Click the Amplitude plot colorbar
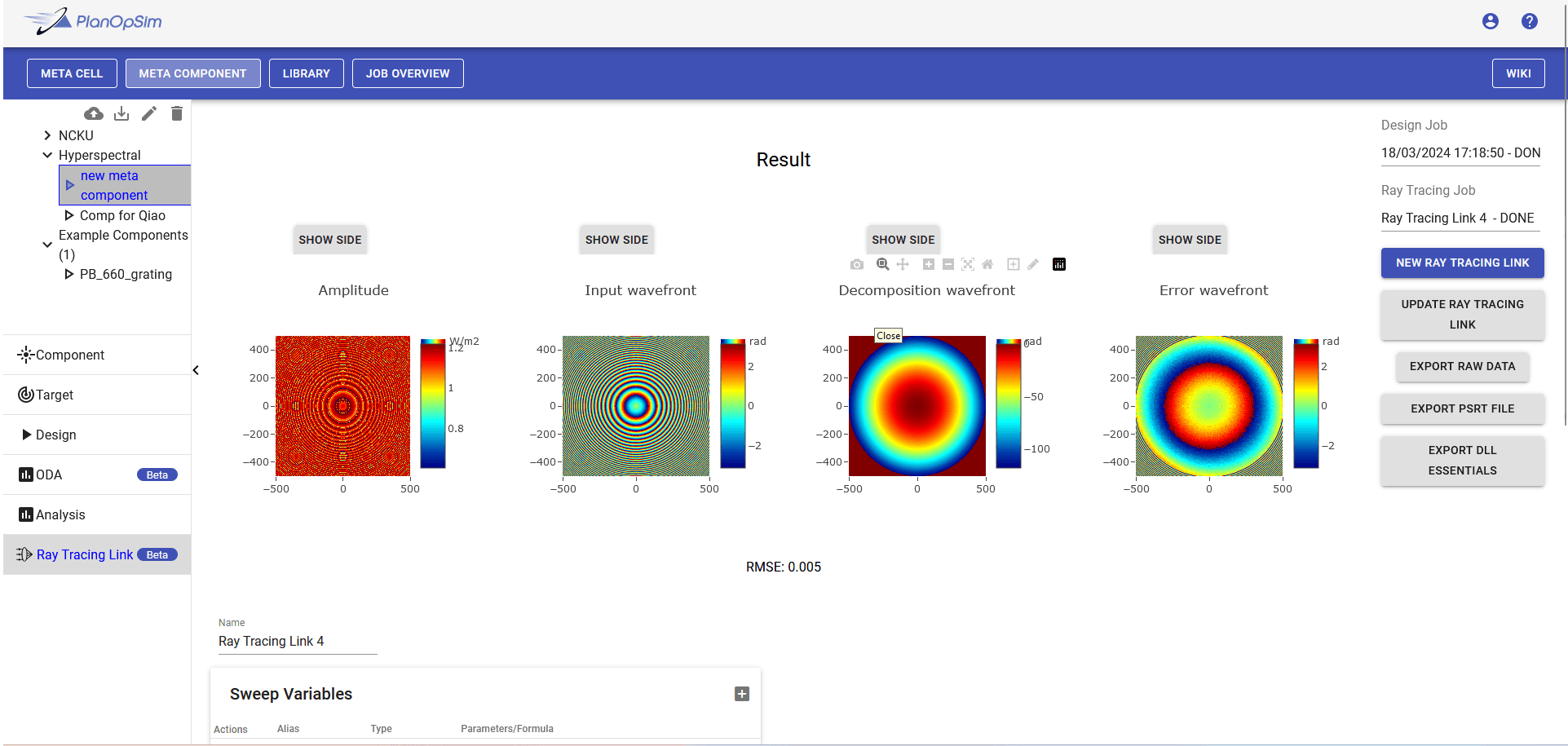 coord(432,405)
